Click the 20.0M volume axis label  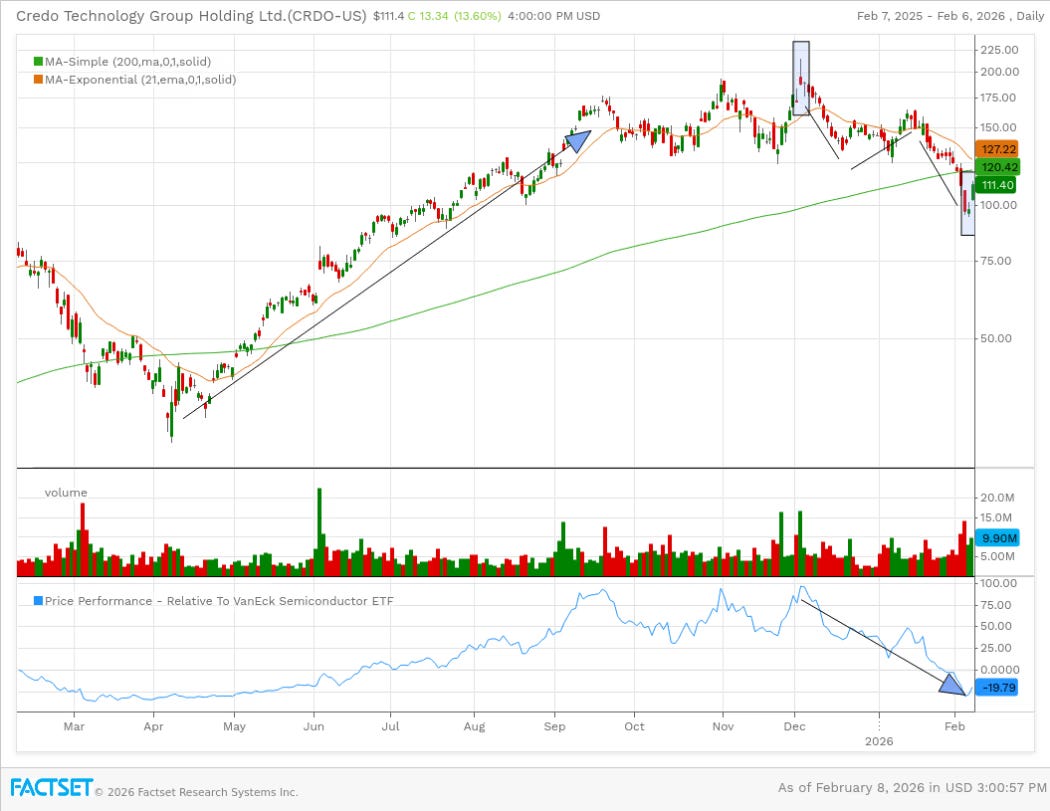coord(997,497)
